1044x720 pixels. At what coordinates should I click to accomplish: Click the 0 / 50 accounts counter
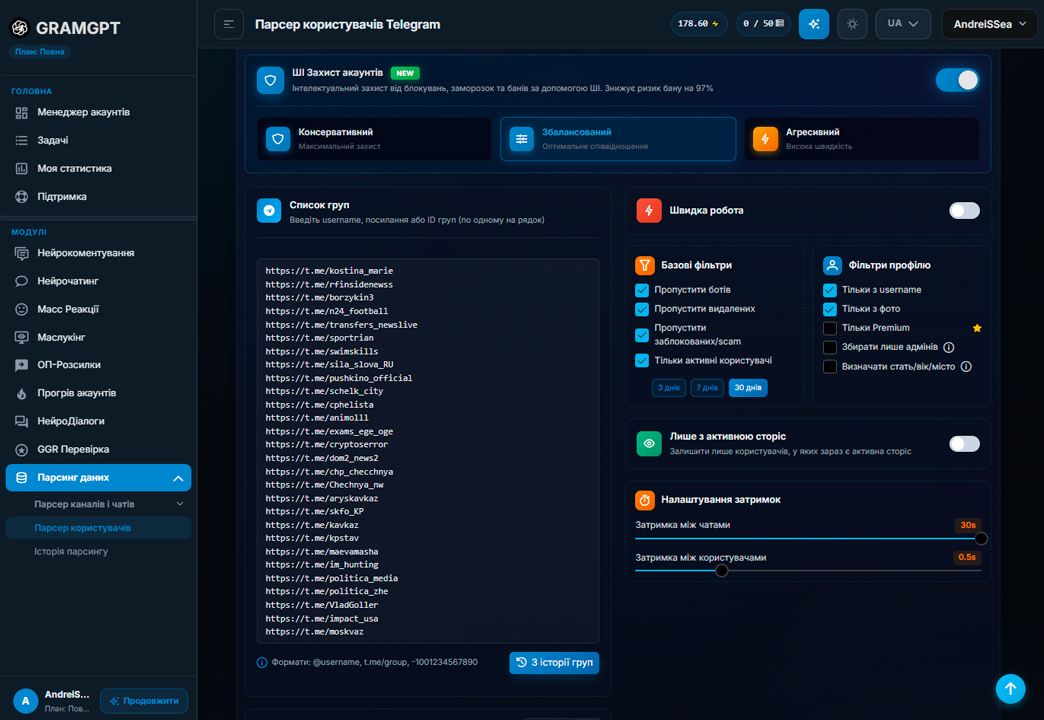764,24
